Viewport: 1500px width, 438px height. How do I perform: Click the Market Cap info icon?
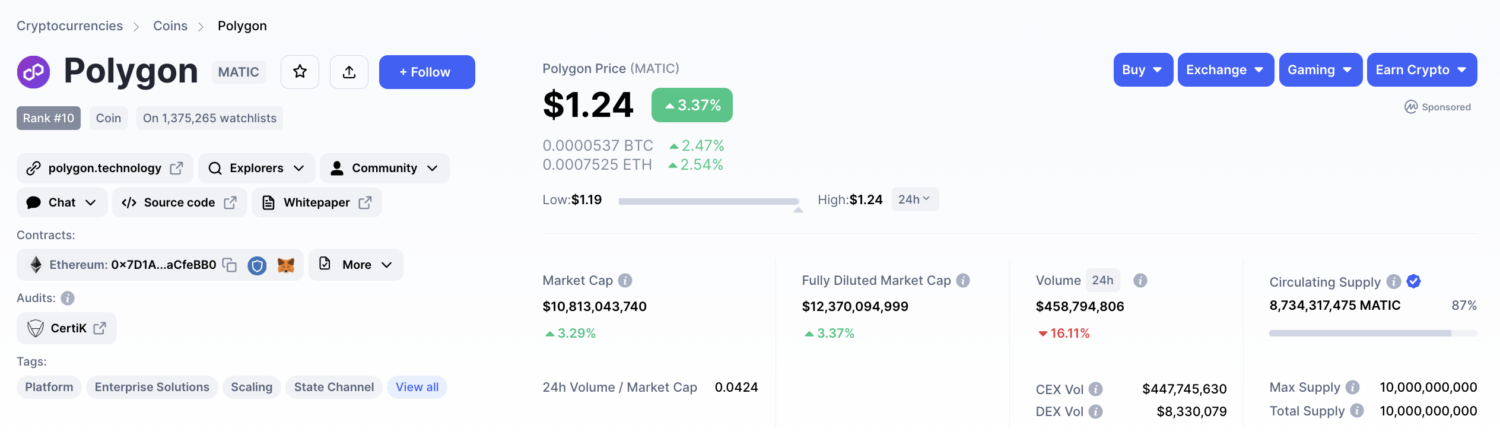(625, 281)
